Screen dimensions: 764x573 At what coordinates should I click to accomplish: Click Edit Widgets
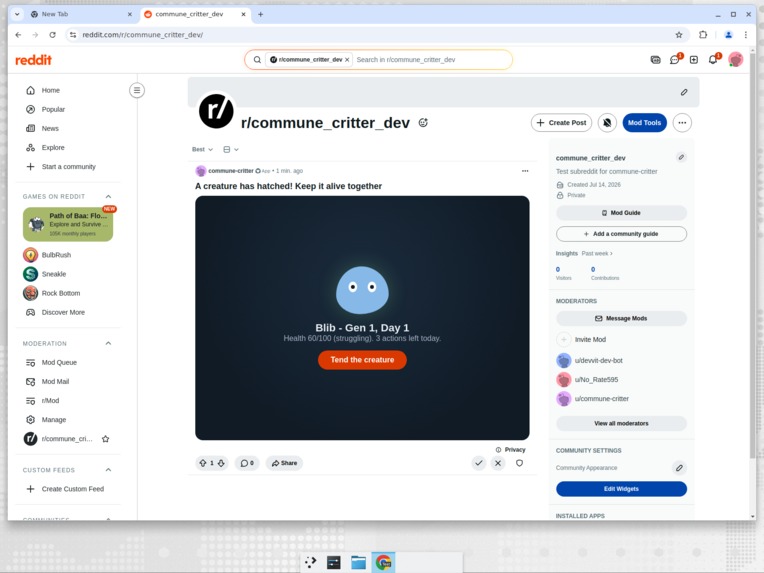click(621, 489)
